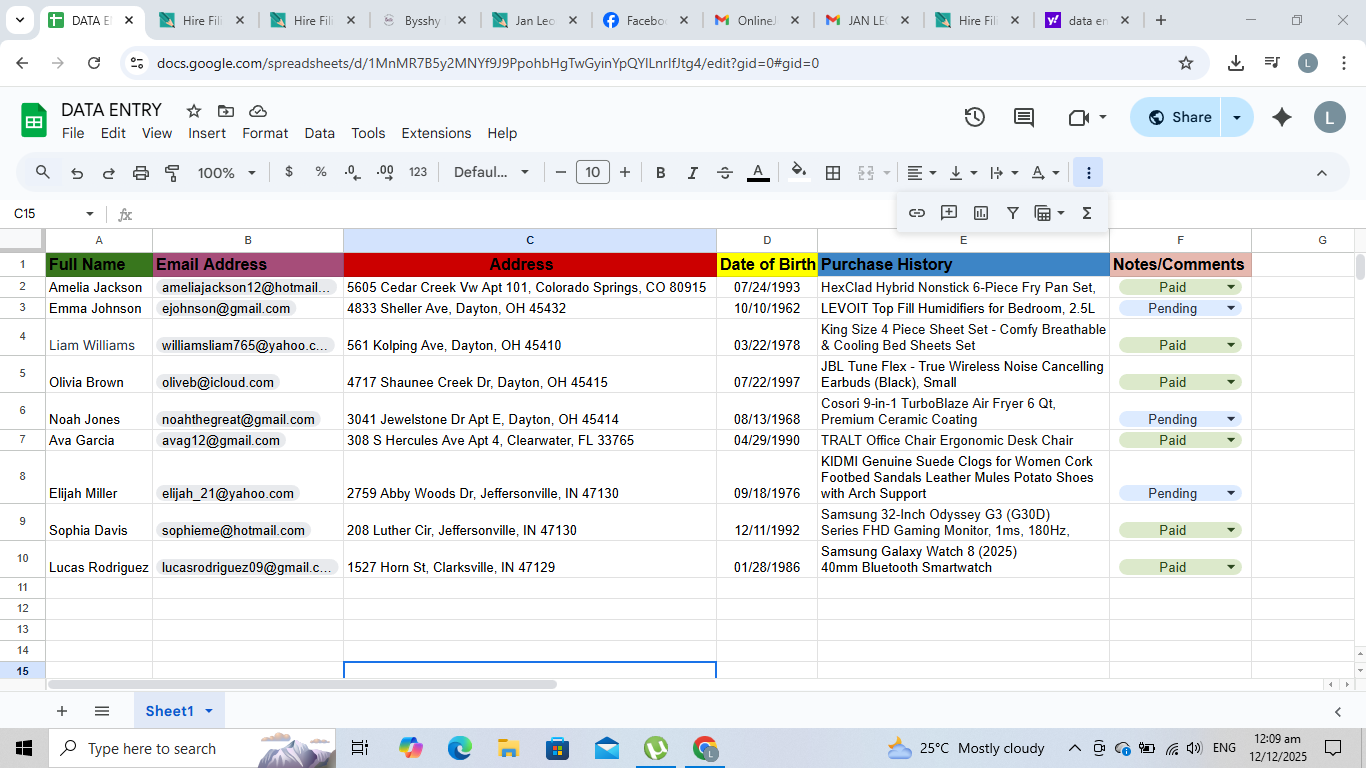Open the font family dropdown
Viewport: 1366px width, 768px height.
coord(491,173)
